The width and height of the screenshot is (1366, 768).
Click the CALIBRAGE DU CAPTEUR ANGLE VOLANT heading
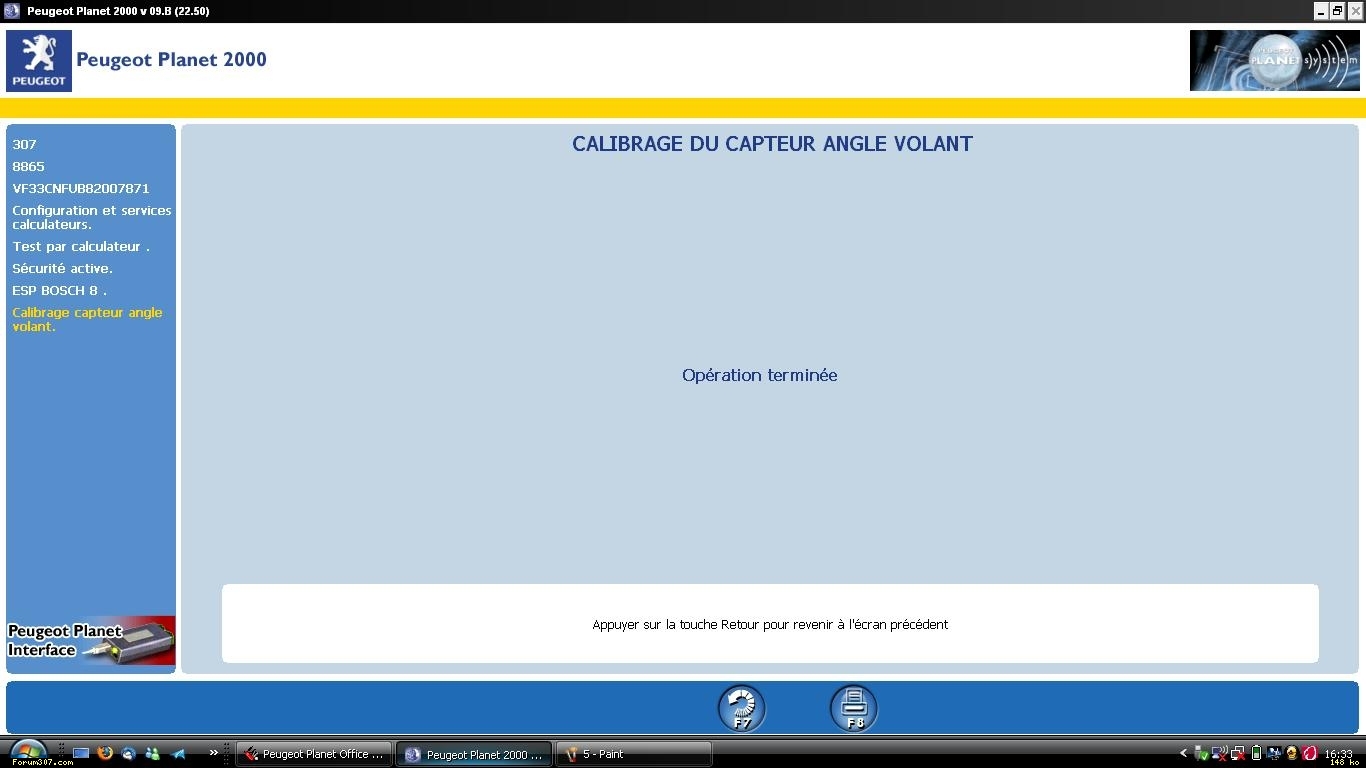click(x=772, y=144)
